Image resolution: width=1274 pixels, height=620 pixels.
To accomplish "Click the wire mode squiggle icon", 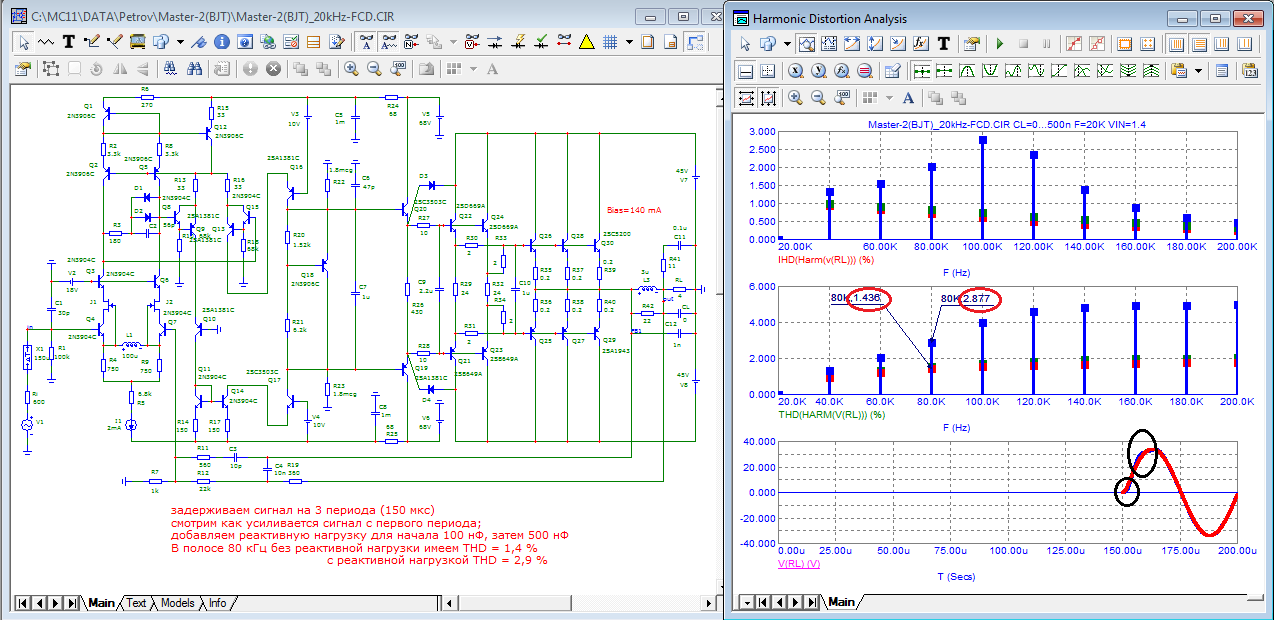I will tap(46, 42).
